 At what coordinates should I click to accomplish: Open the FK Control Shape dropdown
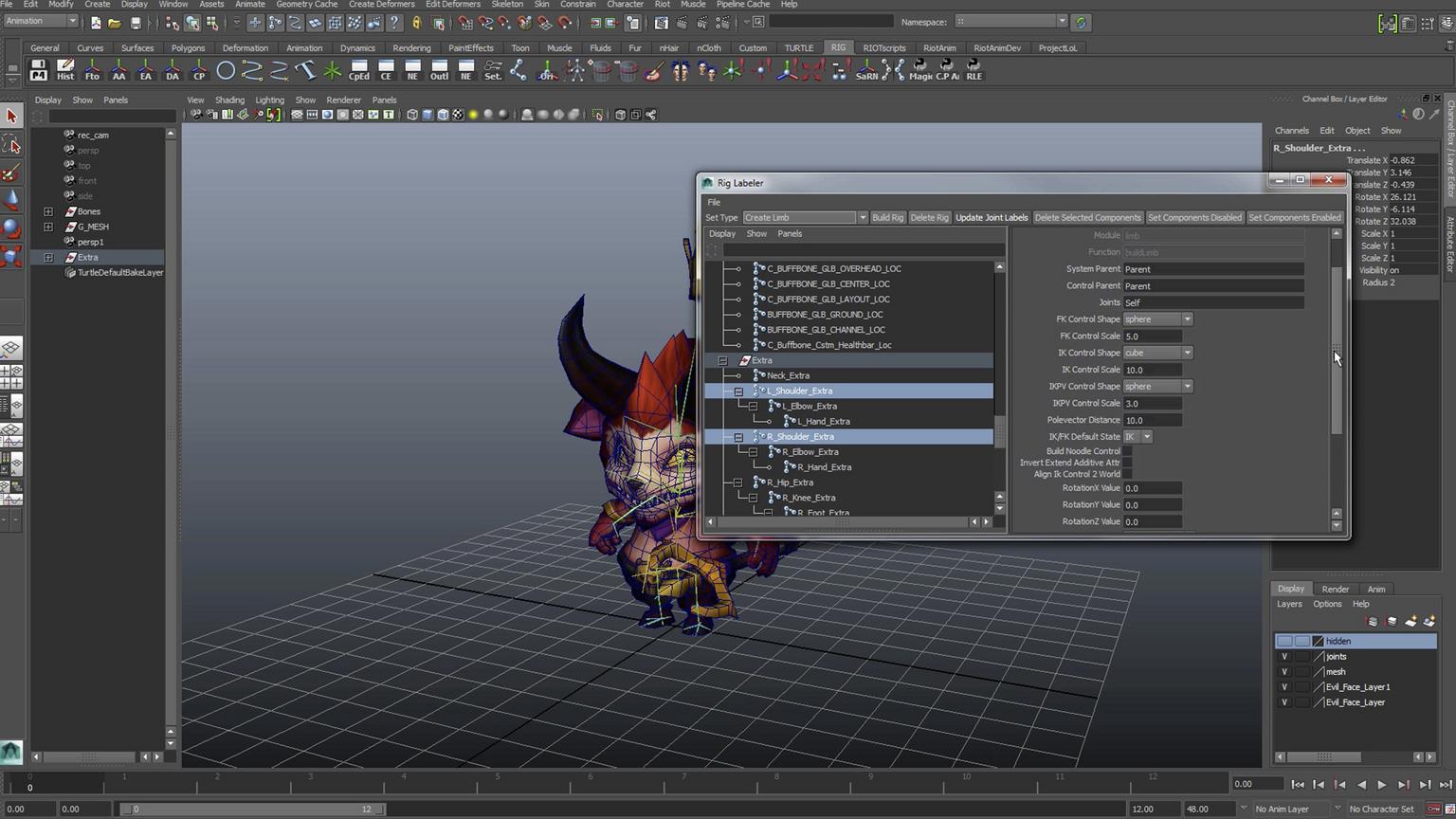pyautogui.click(x=1157, y=319)
